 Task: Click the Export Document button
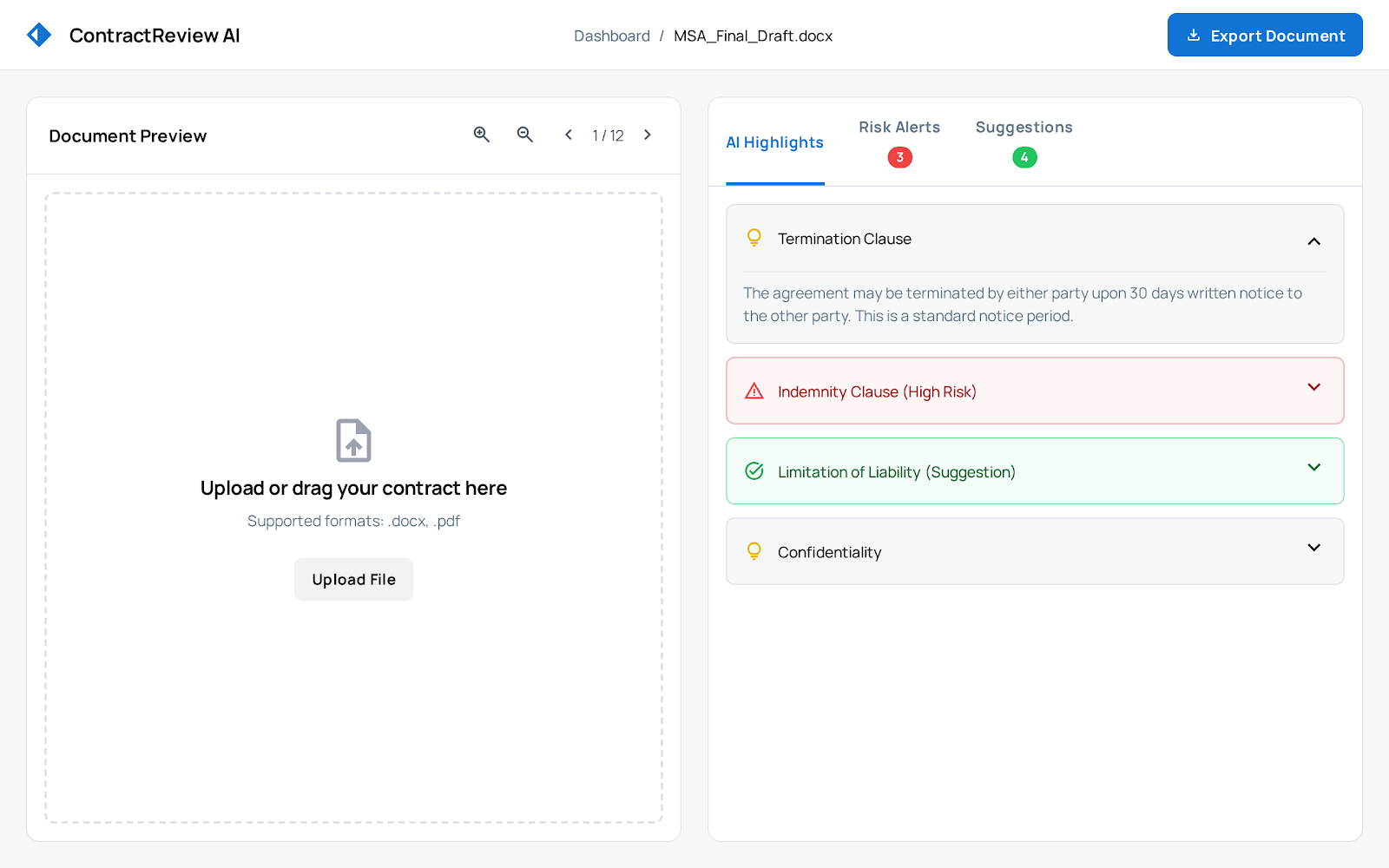pyautogui.click(x=1265, y=36)
